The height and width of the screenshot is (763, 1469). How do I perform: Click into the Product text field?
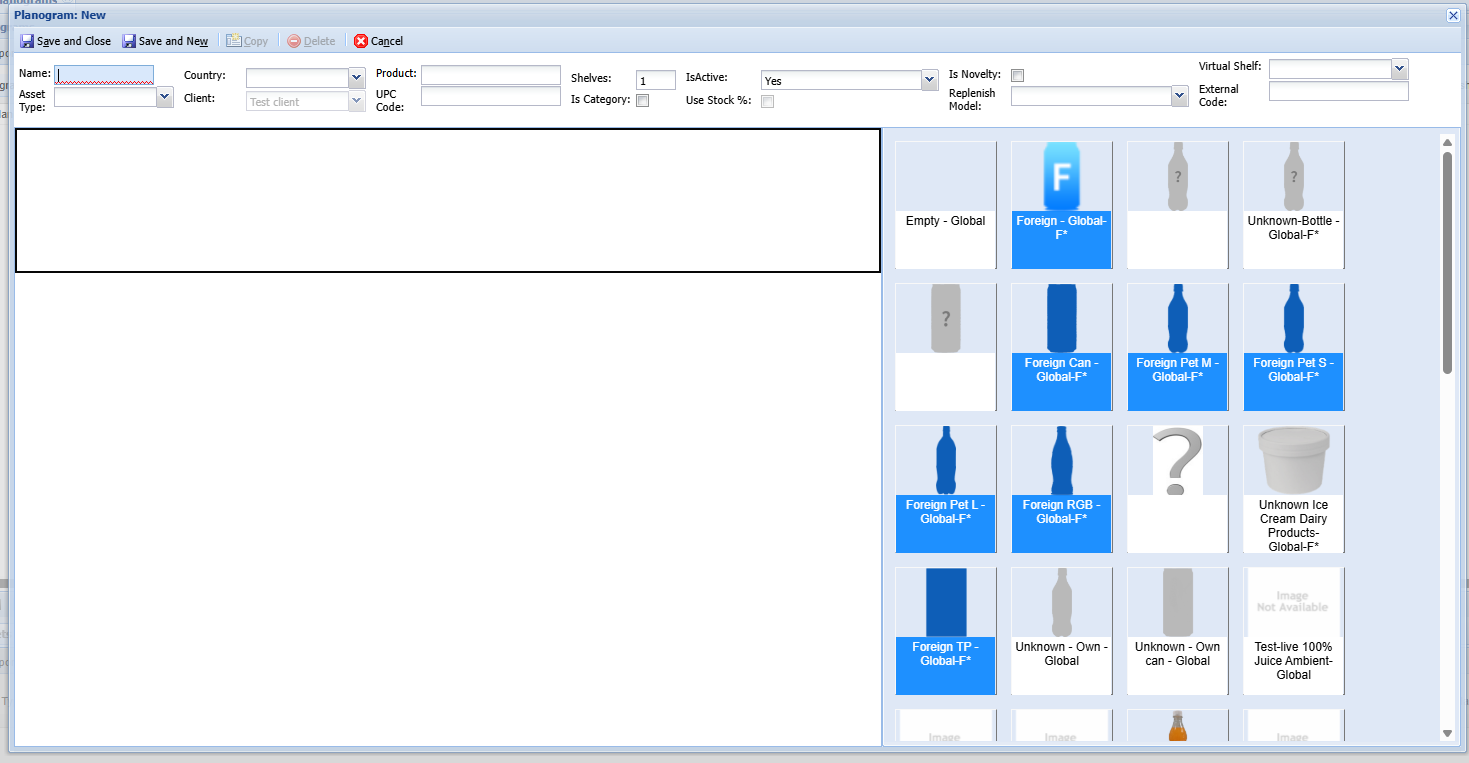click(x=490, y=75)
